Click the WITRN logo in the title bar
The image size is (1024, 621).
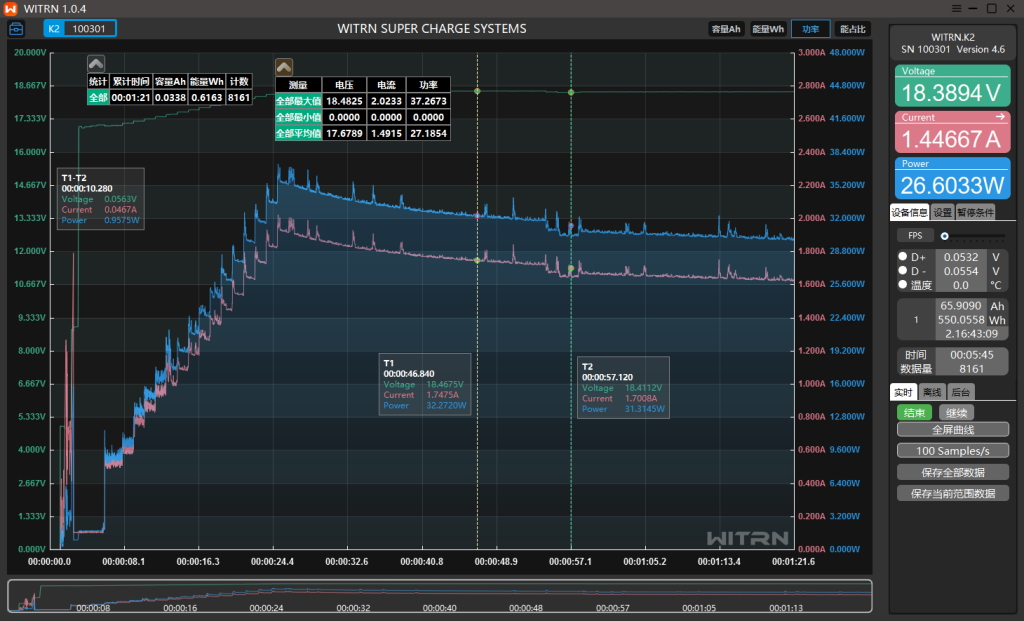tap(10, 8)
